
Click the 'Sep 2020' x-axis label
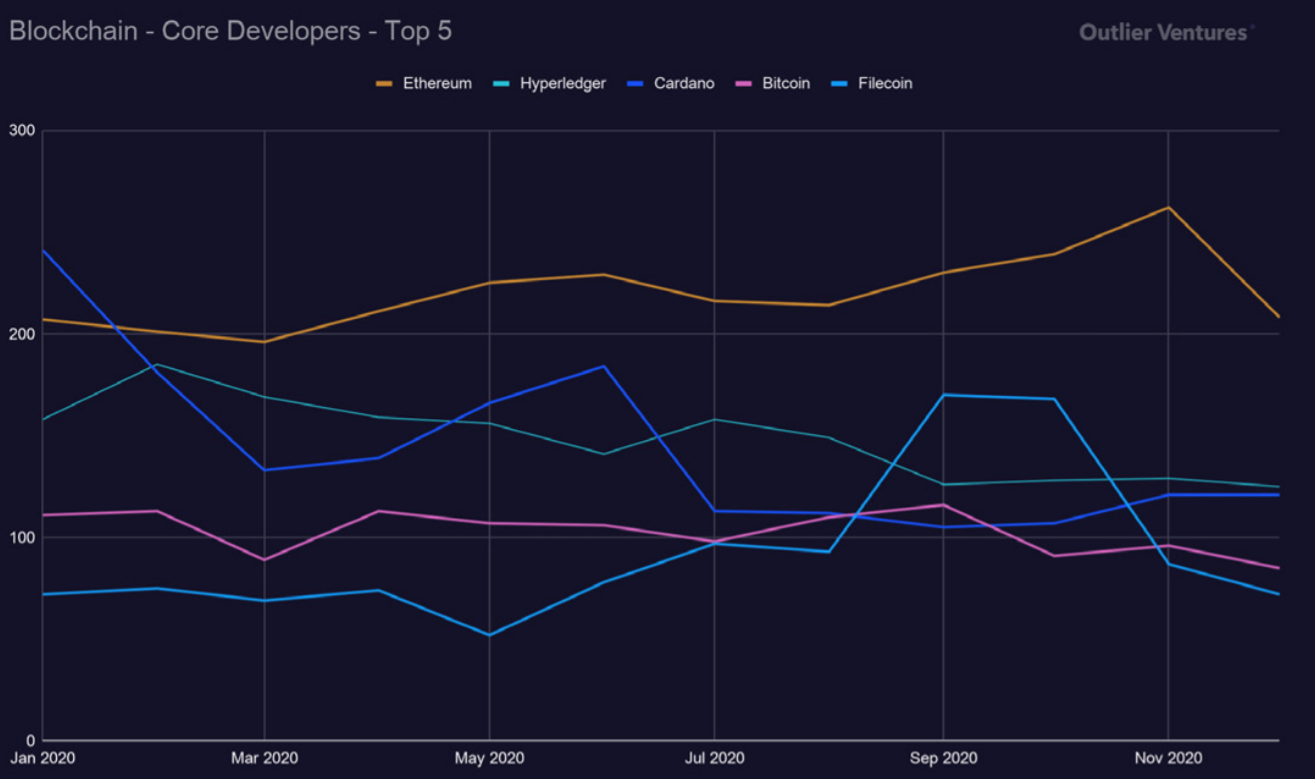coord(943,758)
